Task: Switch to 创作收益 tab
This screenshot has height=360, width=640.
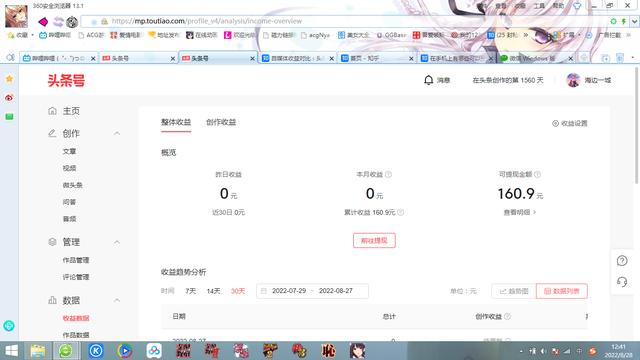Action: (221, 122)
